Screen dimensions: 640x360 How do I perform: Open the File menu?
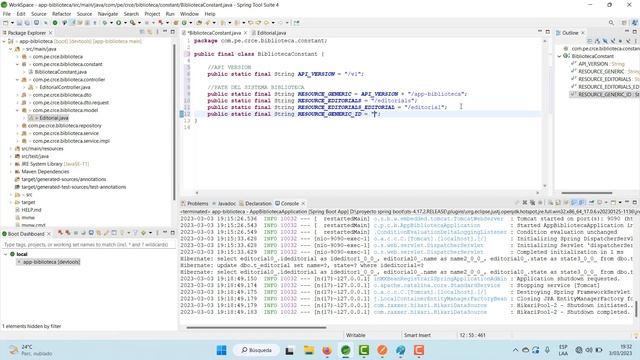pos(7,14)
